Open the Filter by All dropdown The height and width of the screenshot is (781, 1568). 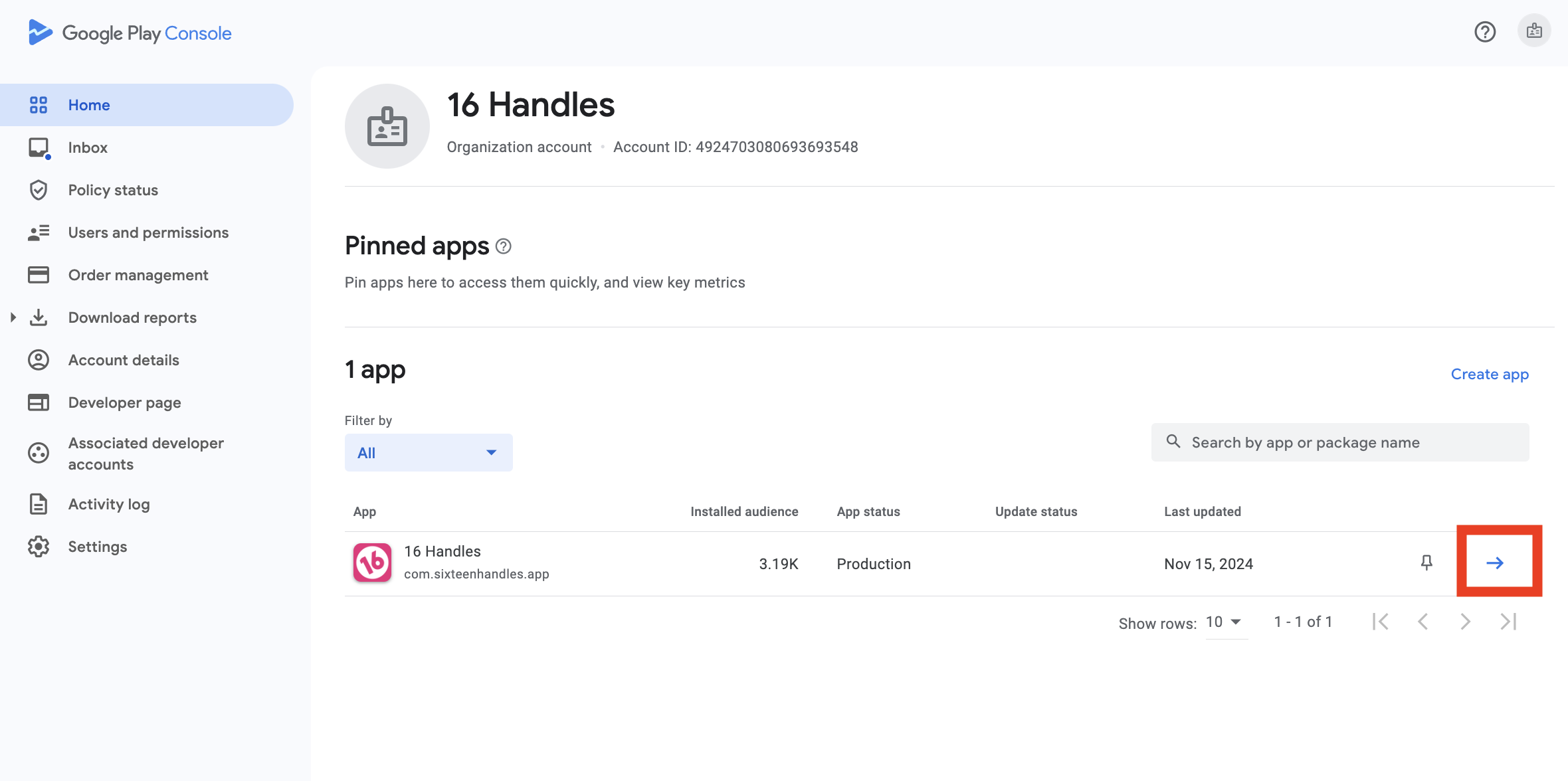click(x=429, y=453)
